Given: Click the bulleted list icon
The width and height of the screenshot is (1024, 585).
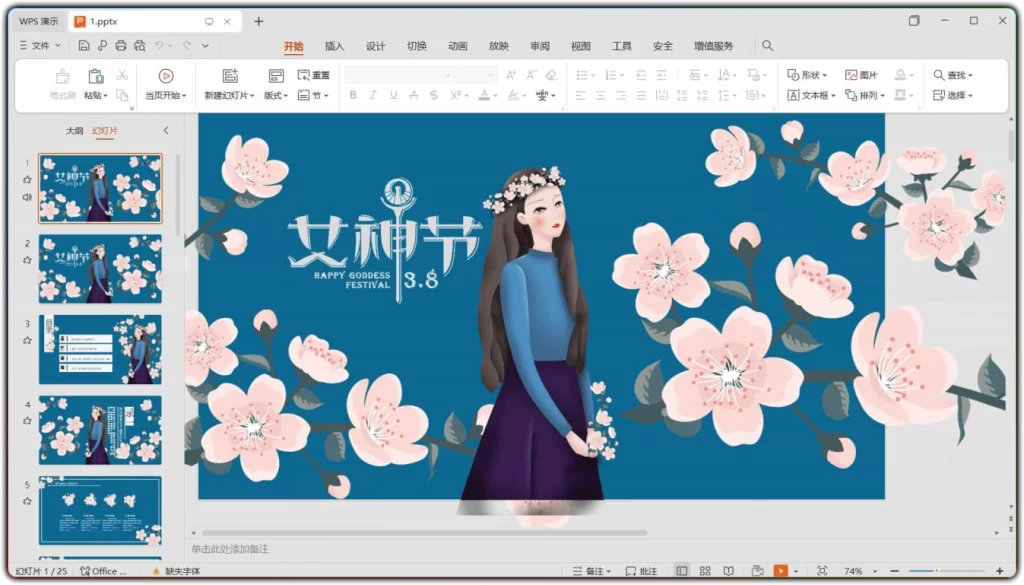Looking at the screenshot, I should (580, 73).
